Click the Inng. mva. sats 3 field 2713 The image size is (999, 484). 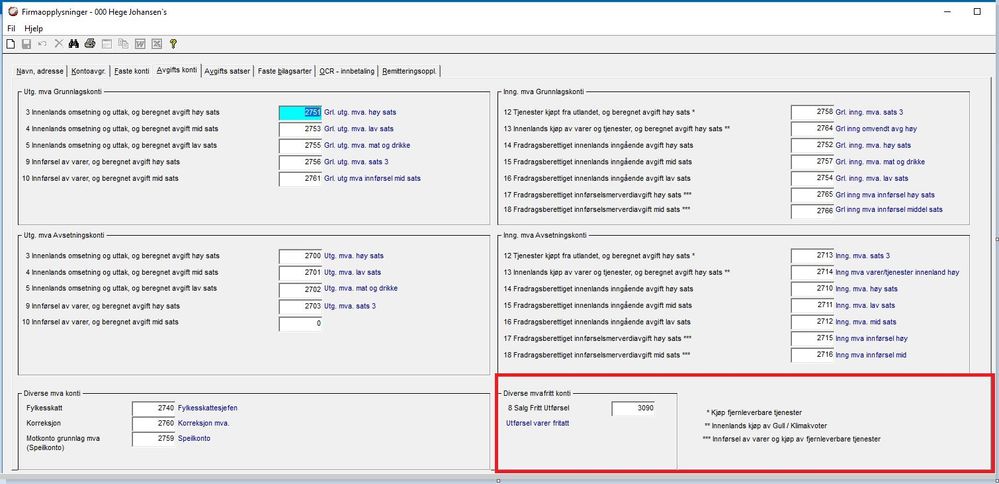click(x=812, y=256)
